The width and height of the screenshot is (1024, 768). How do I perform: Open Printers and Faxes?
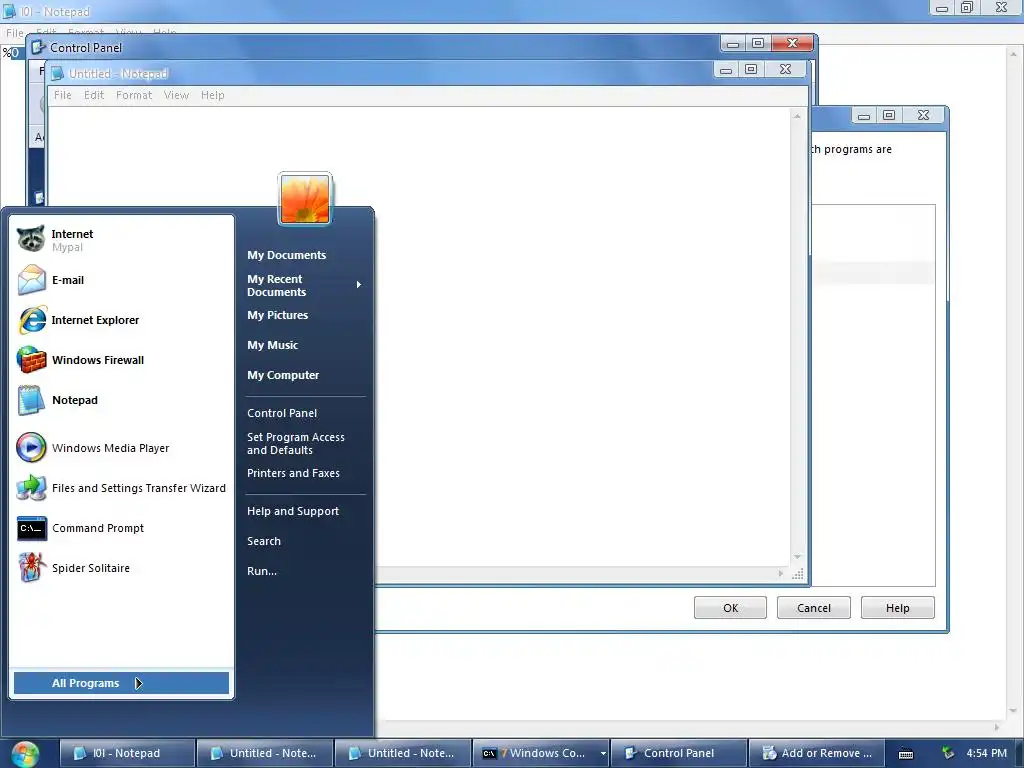point(293,473)
